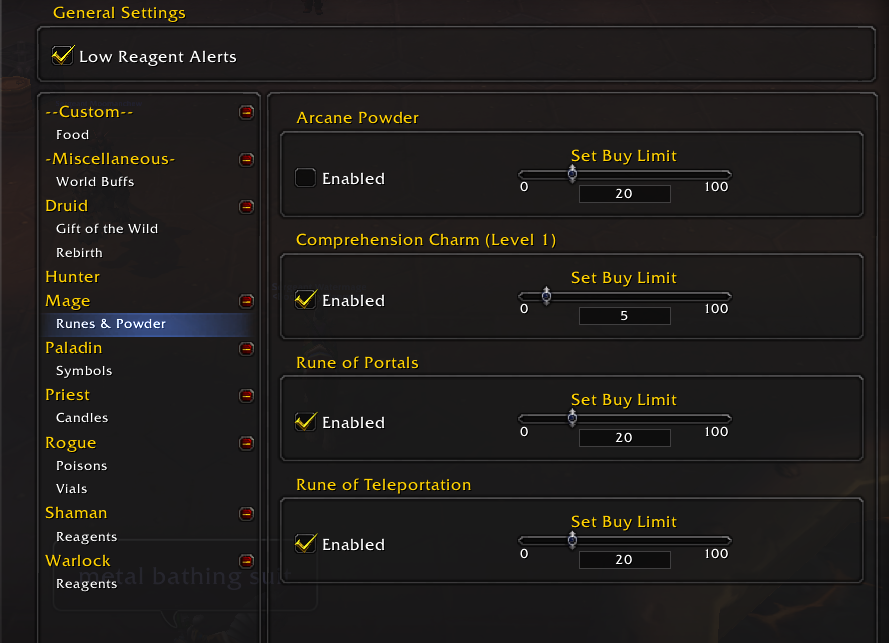Click Rune of Teleportation buy limit slider handle
This screenshot has width=889, height=643.
(572, 540)
